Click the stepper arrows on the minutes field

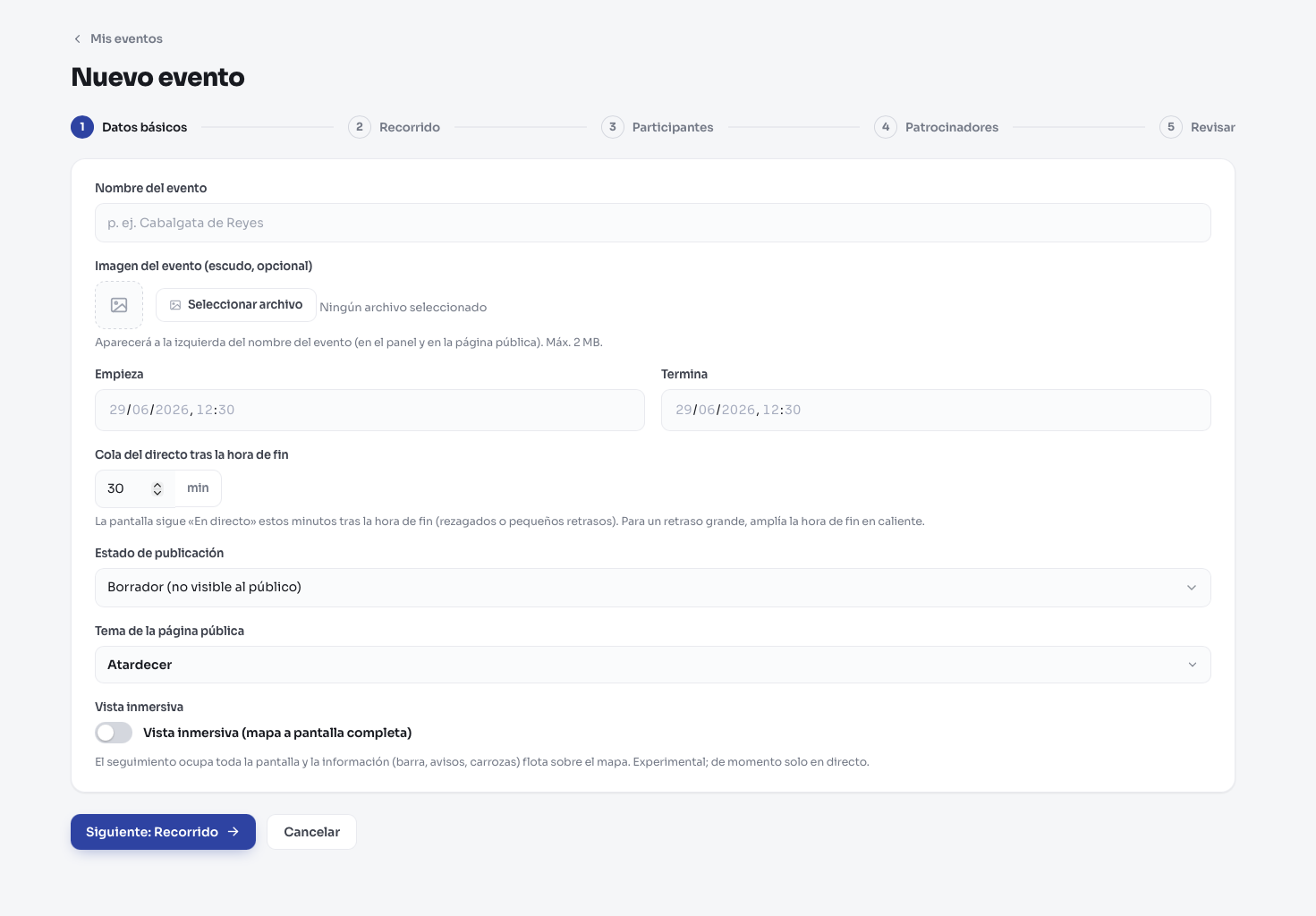pos(157,488)
